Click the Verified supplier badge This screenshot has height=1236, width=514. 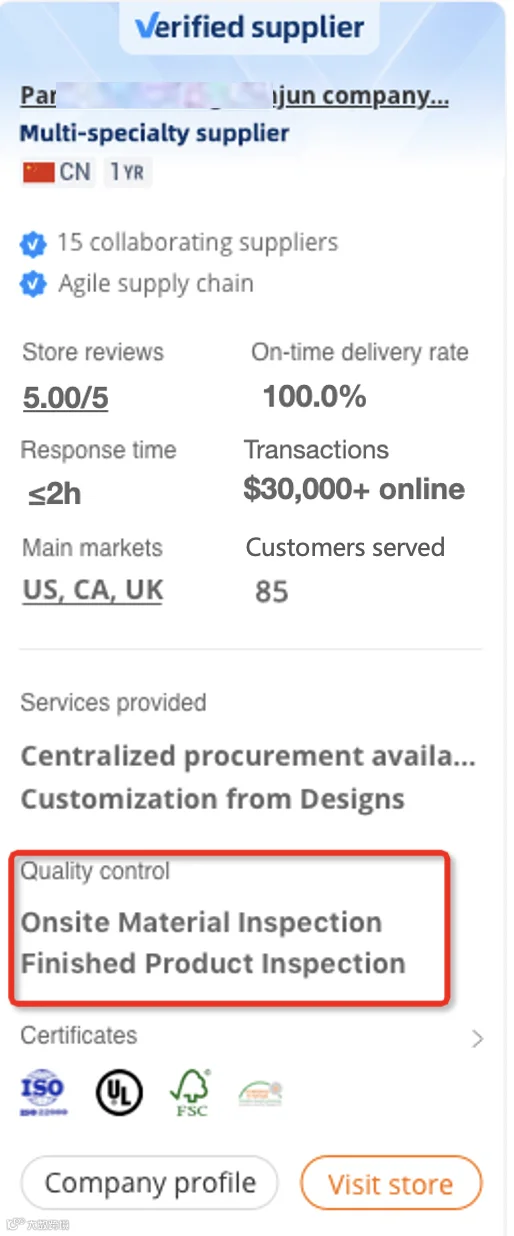pyautogui.click(x=249, y=27)
